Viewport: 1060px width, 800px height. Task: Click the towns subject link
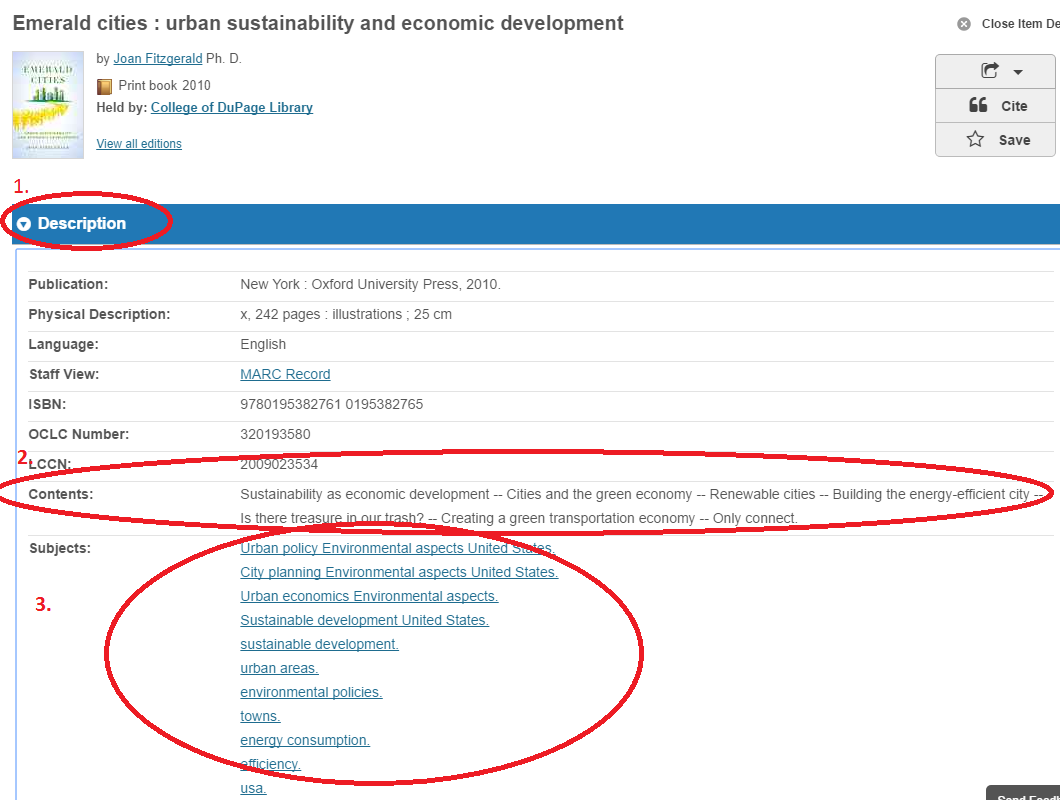click(x=260, y=716)
